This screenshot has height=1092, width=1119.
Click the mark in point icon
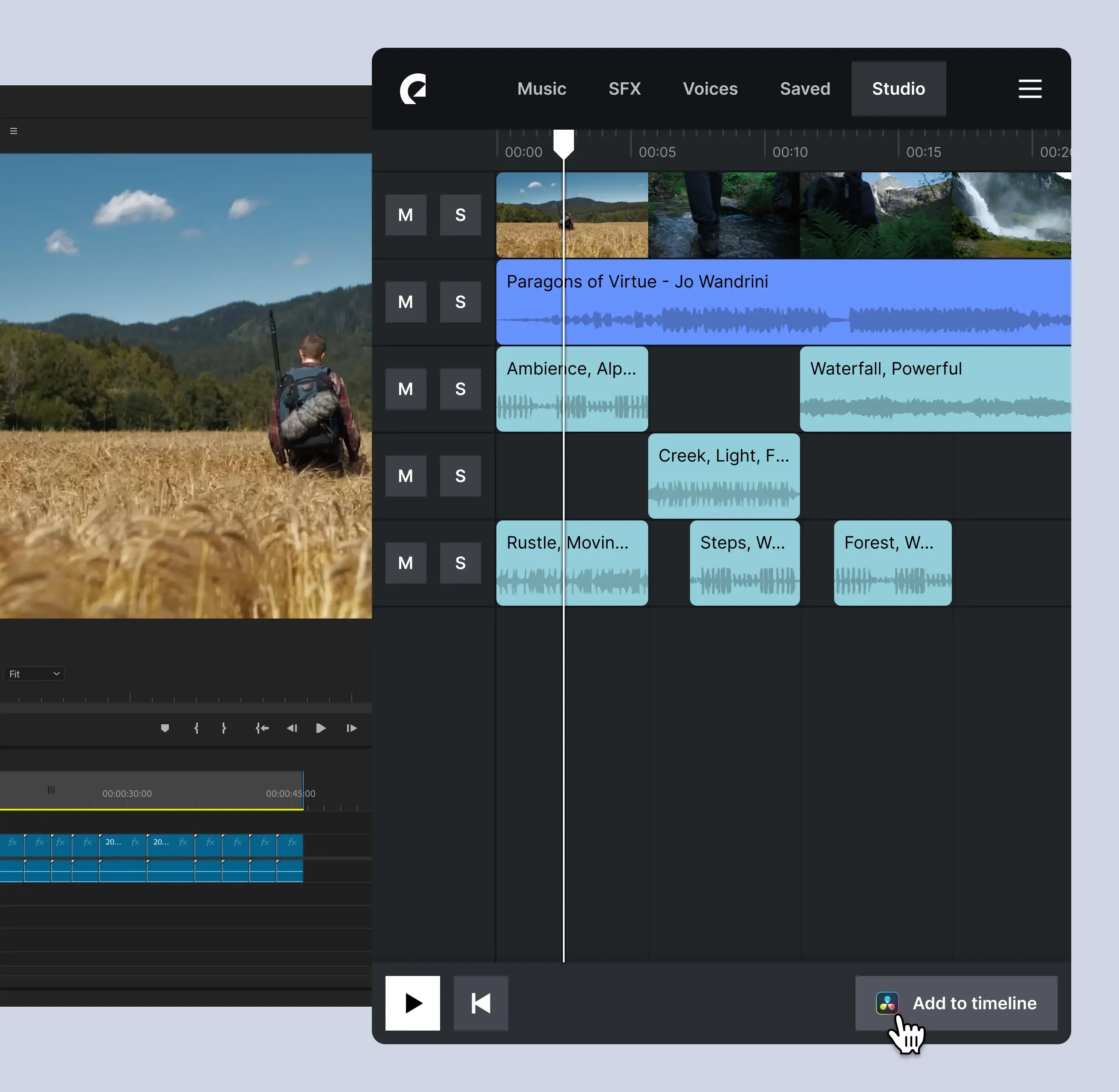pos(196,729)
